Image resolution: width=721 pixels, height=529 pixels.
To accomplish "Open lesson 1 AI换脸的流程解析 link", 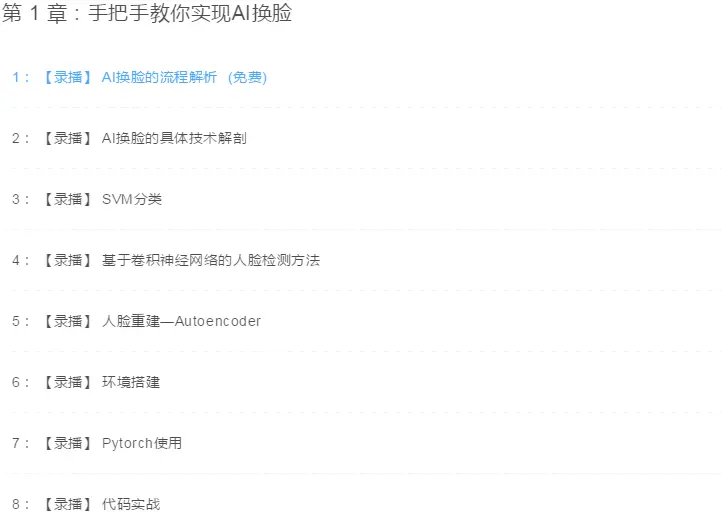I will (x=159, y=77).
